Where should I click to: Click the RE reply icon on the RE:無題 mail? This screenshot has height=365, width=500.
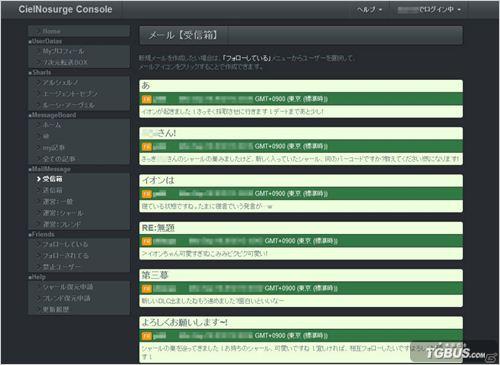click(x=147, y=241)
